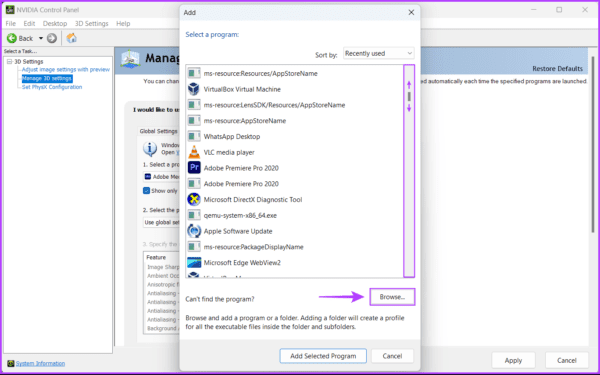Viewport: 600px width, 375px height.
Task: Open the Sort by Recently used dropdown
Action: point(378,54)
